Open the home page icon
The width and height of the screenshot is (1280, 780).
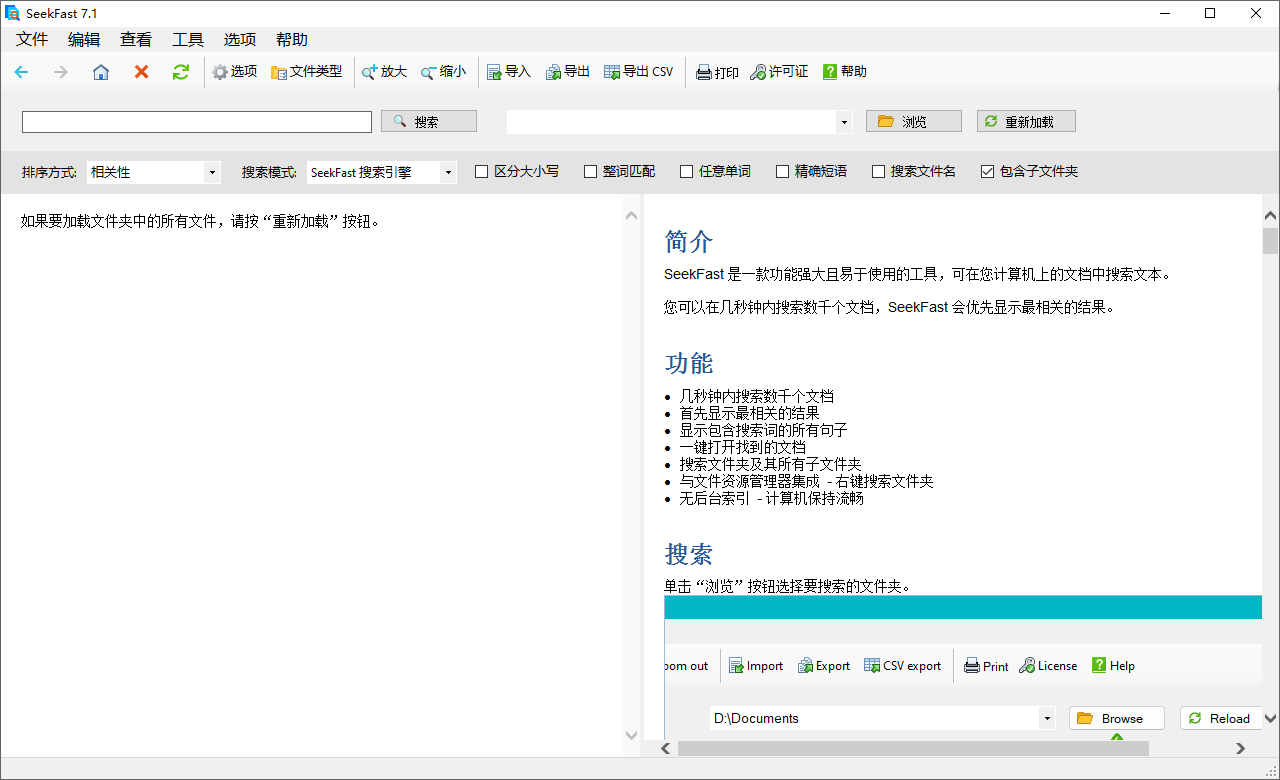tap(101, 72)
